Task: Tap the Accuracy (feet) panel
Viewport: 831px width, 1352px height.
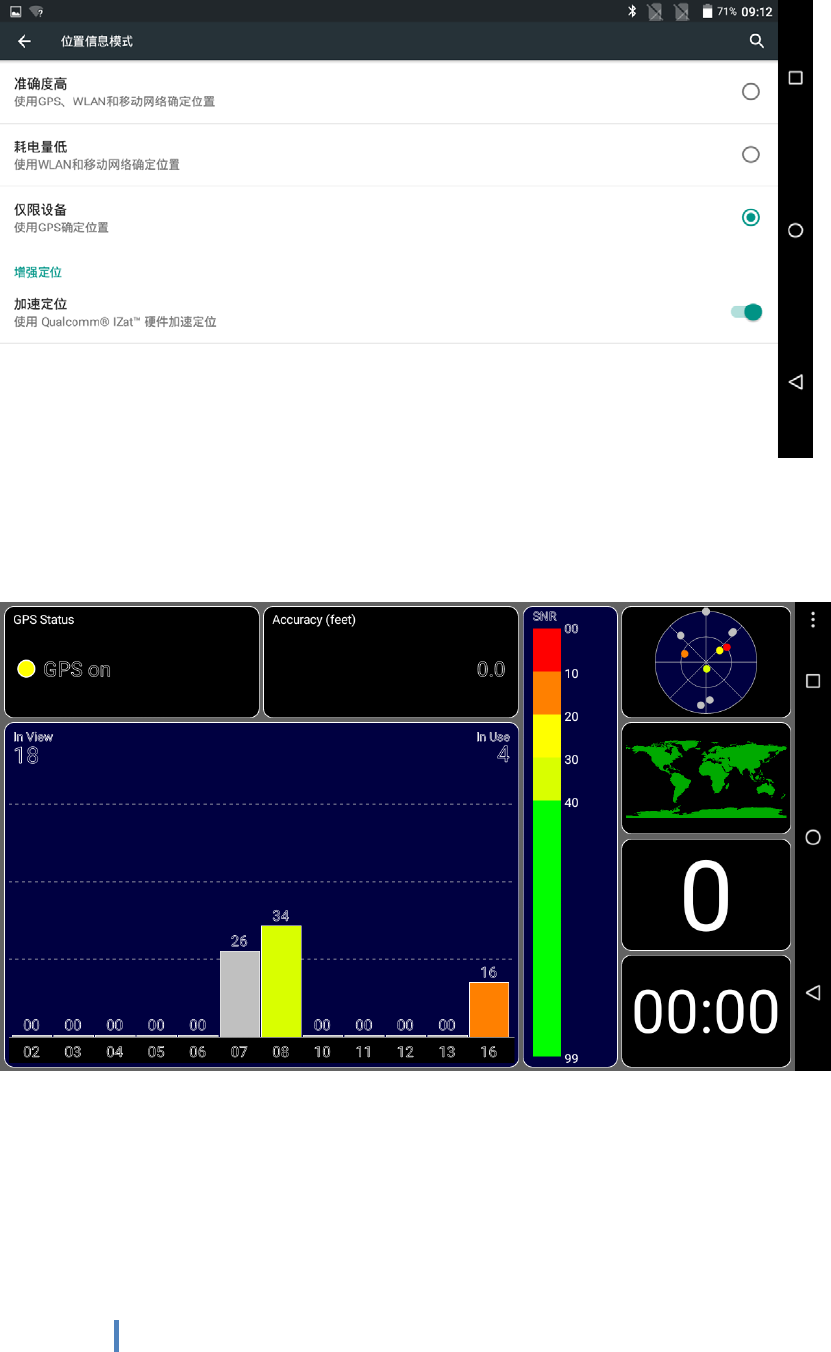Action: (391, 662)
